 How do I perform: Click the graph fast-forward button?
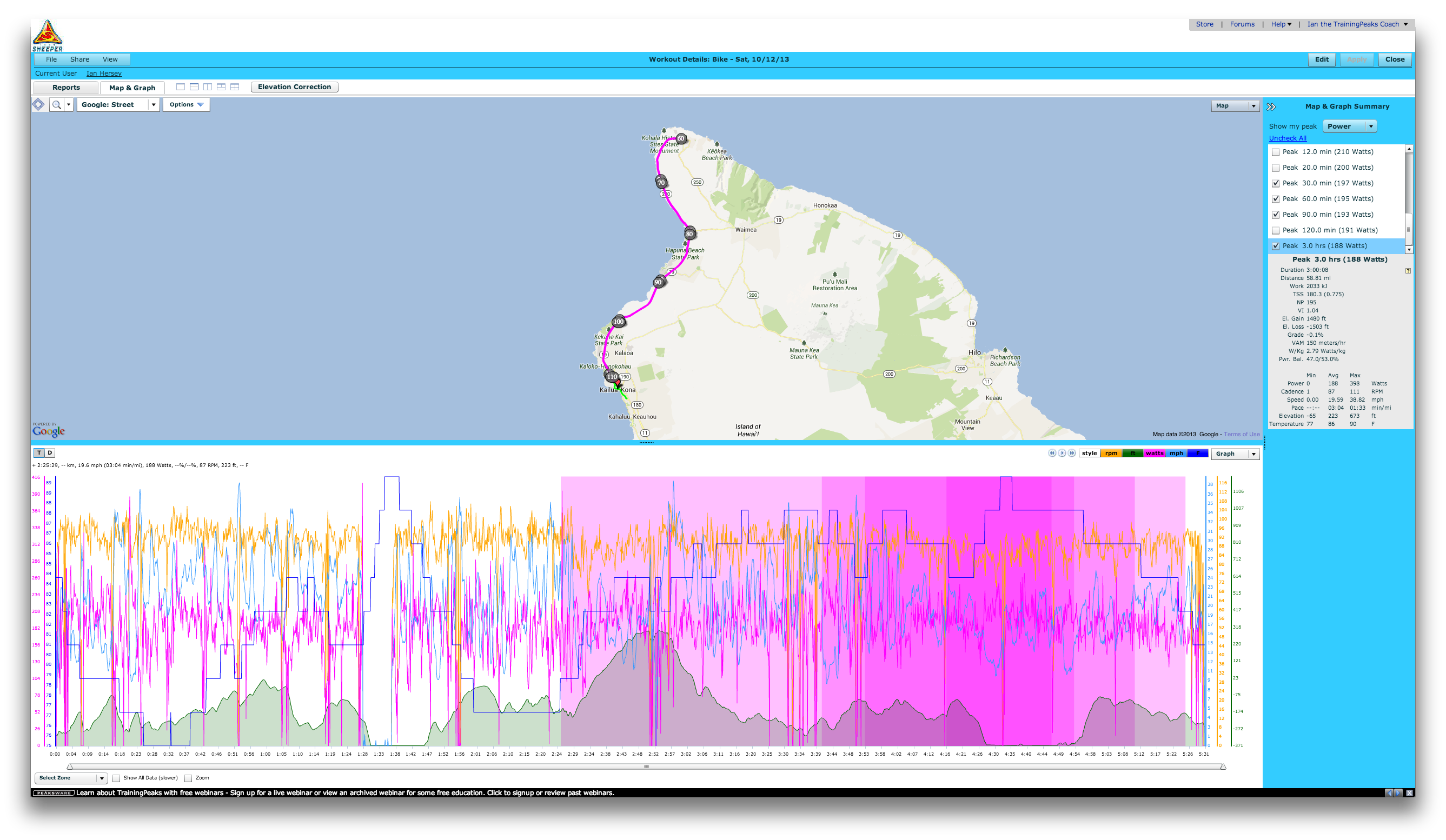tap(1071, 453)
